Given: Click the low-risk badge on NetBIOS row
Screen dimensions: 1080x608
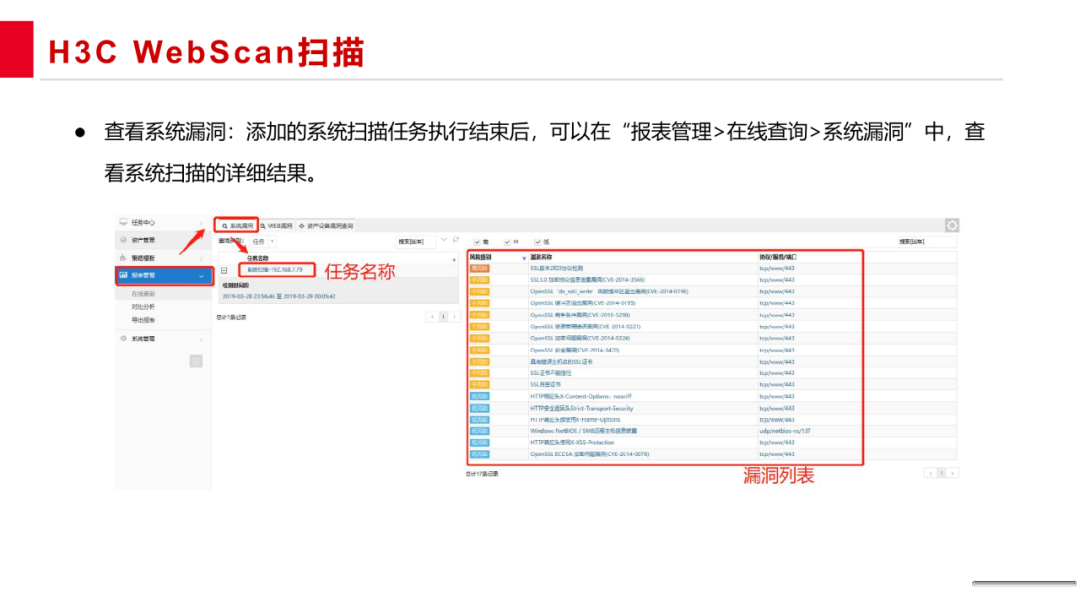Looking at the screenshot, I should [479, 431].
